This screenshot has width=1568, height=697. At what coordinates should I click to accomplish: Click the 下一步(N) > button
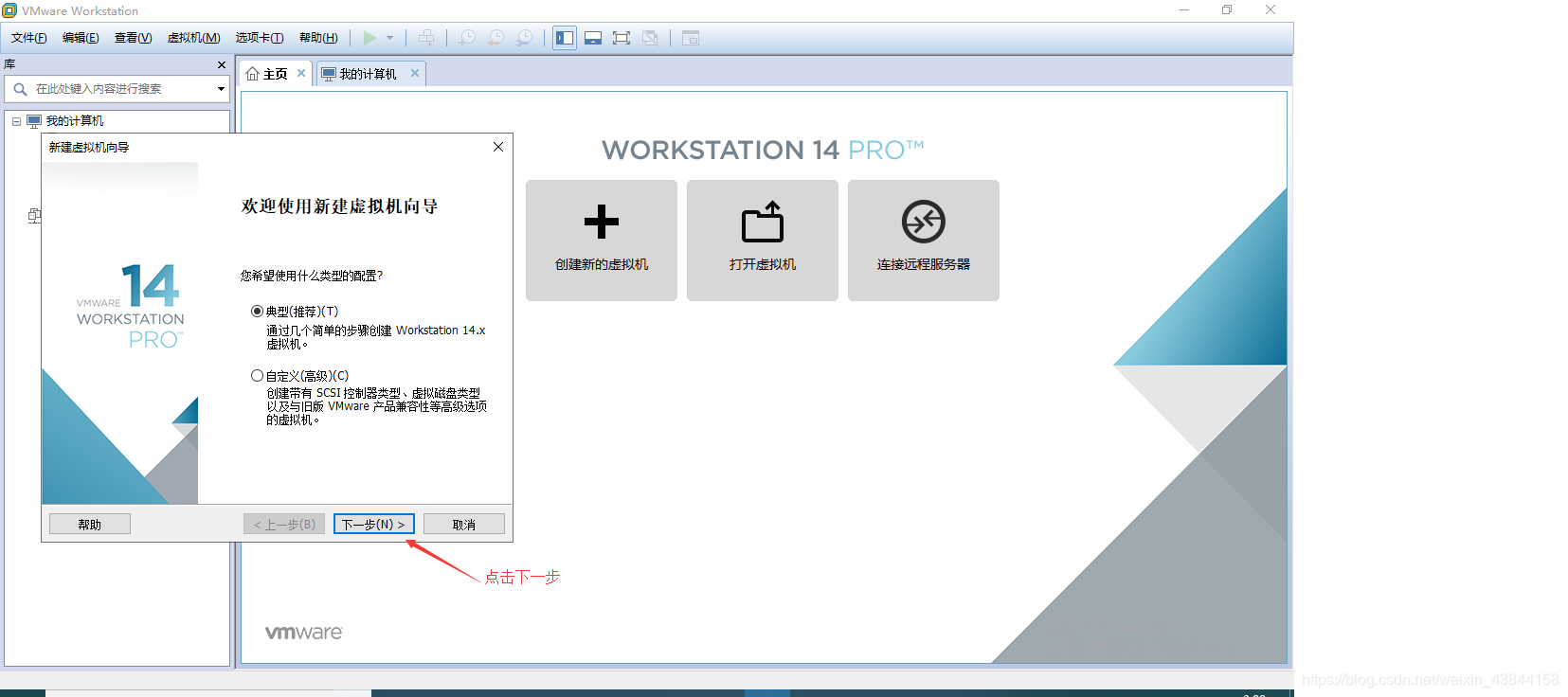point(373,524)
